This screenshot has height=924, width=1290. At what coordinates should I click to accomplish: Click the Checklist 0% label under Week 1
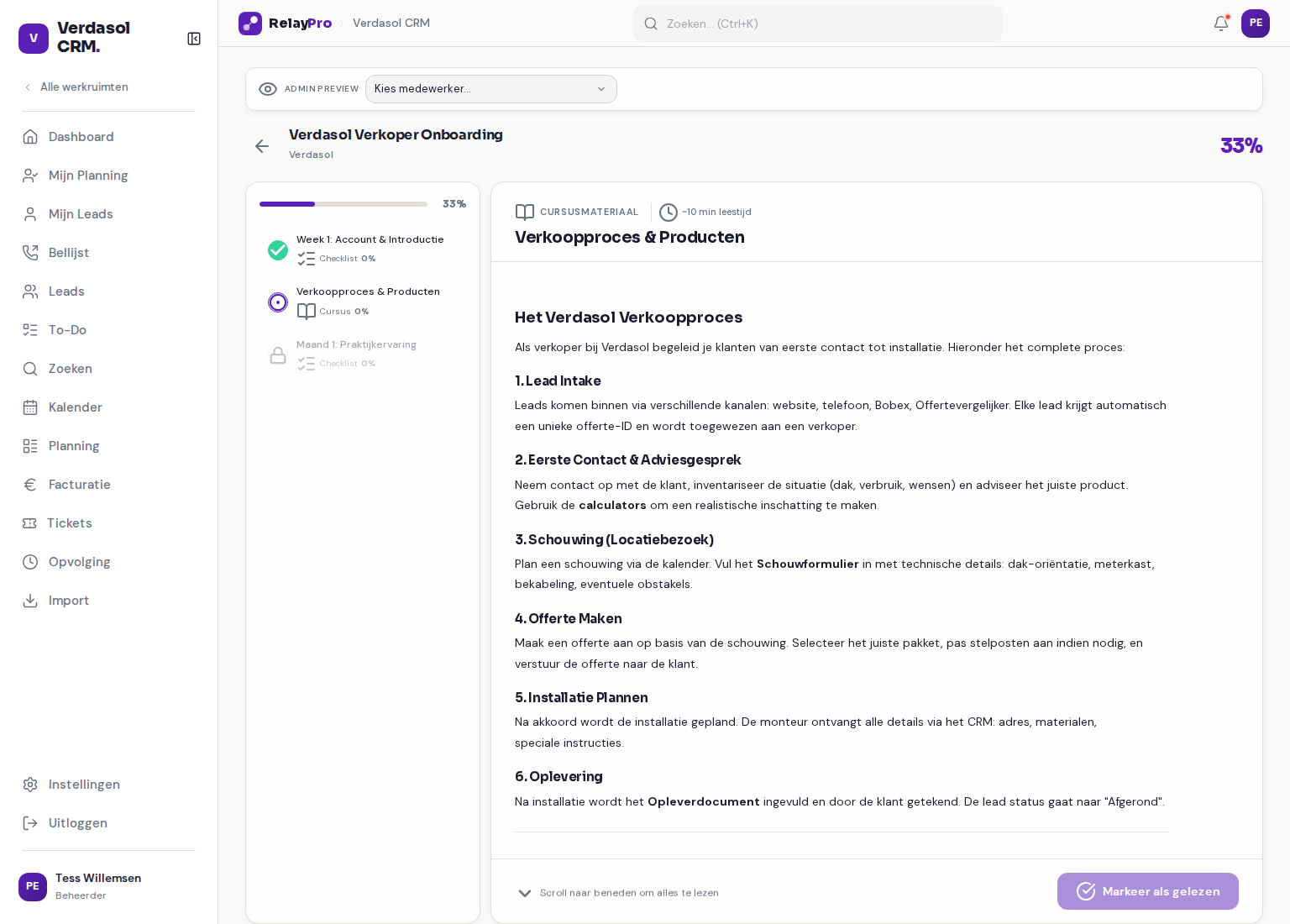(x=347, y=259)
